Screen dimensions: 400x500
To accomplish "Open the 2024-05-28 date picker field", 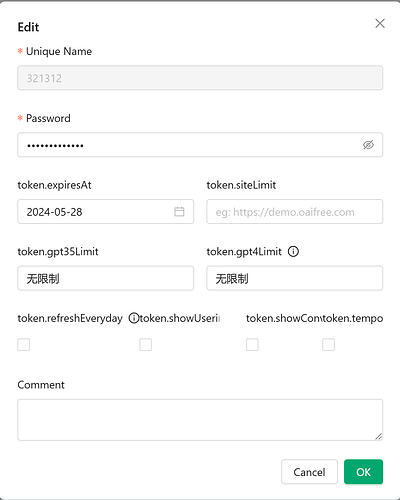I will 105,212.
